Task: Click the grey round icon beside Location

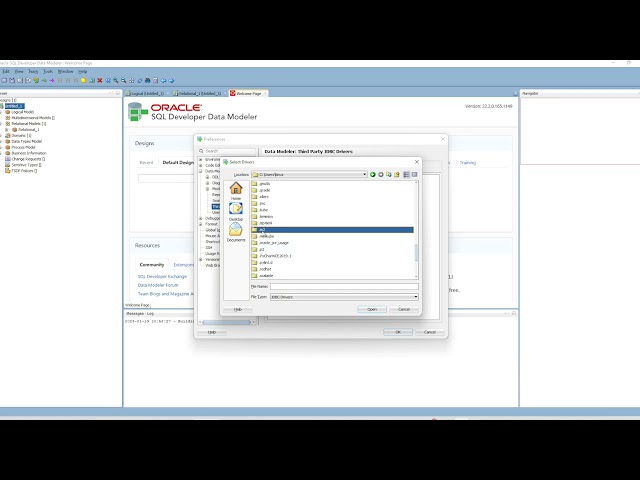Action: (380, 175)
